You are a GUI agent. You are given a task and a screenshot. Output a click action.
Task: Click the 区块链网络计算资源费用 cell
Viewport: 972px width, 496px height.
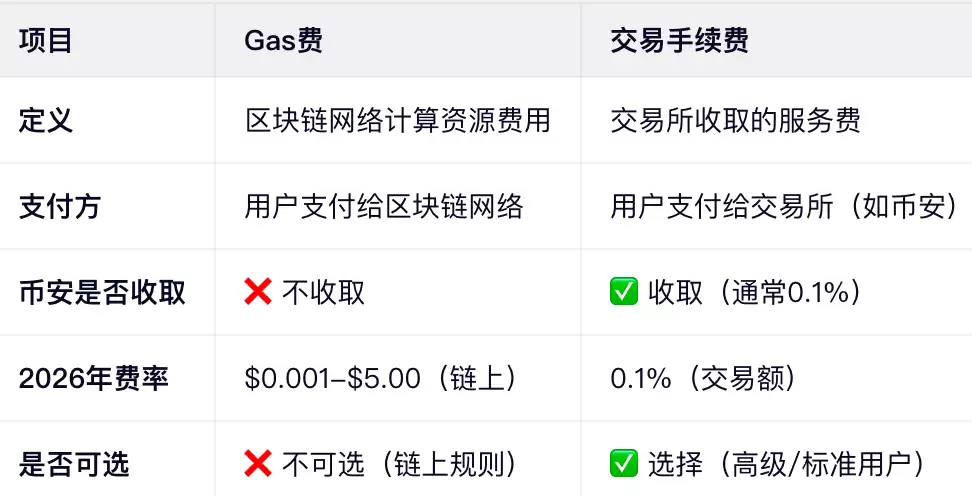point(398,121)
